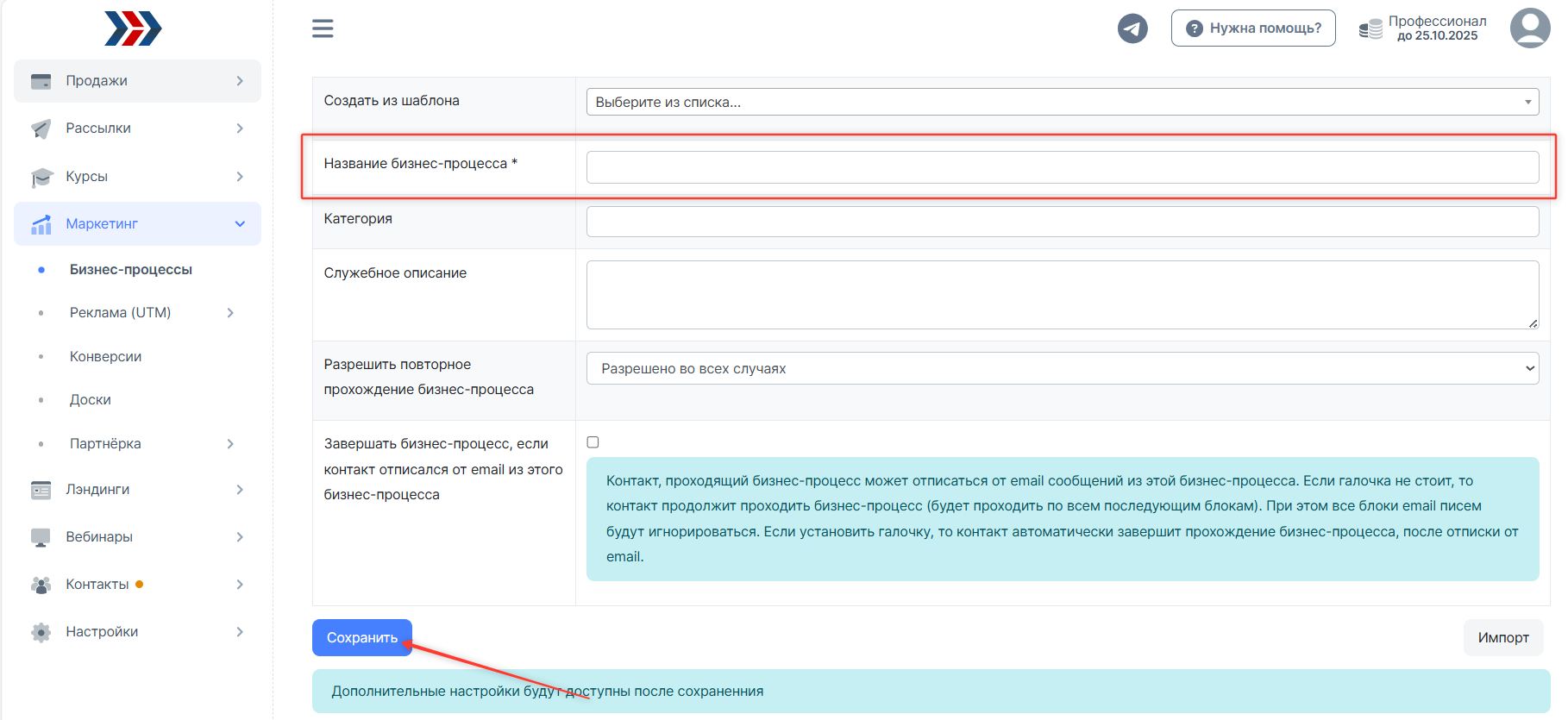
Task: Go to Конверсии menu item
Action: pyautogui.click(x=105, y=356)
